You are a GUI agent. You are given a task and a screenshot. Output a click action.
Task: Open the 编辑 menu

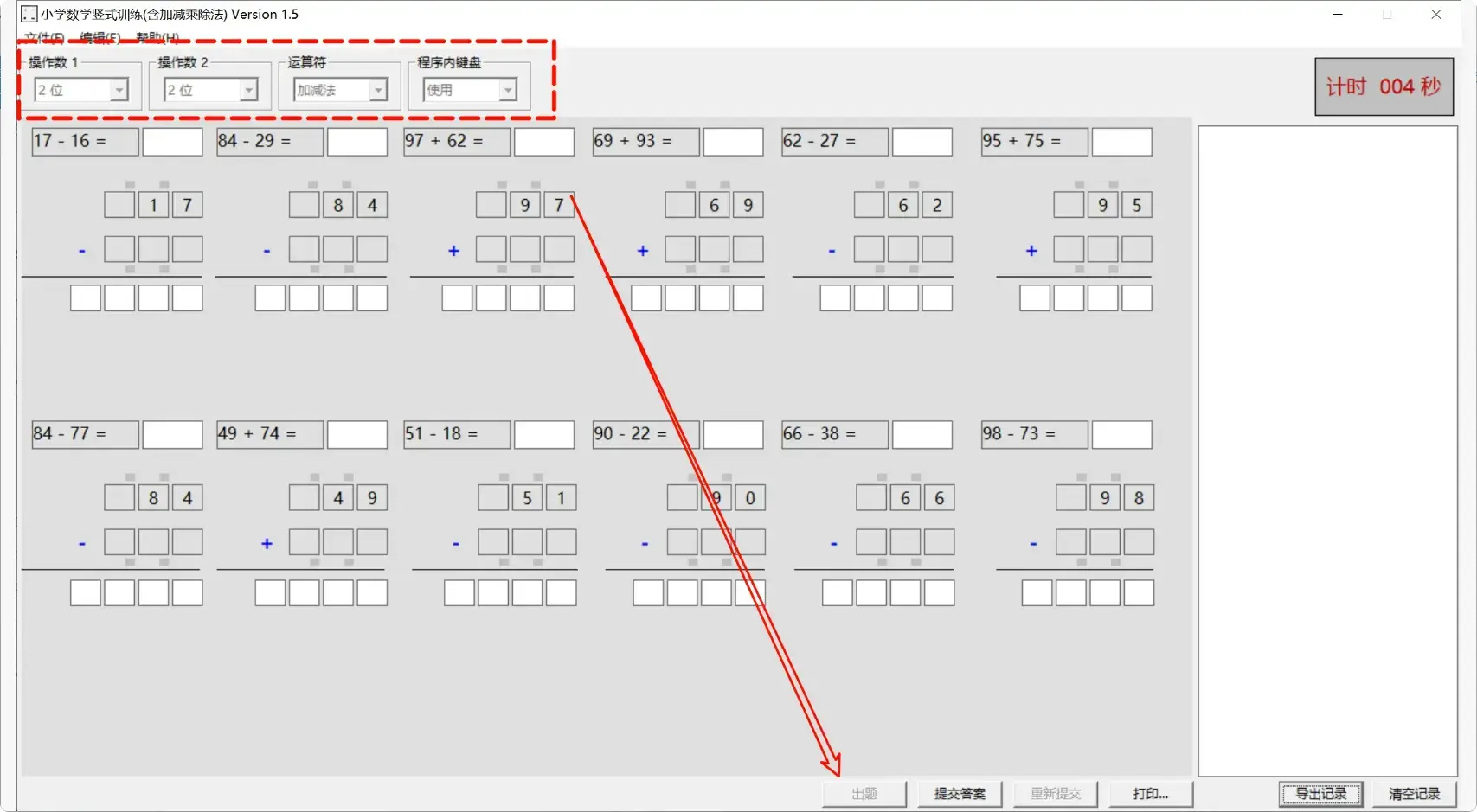(100, 38)
